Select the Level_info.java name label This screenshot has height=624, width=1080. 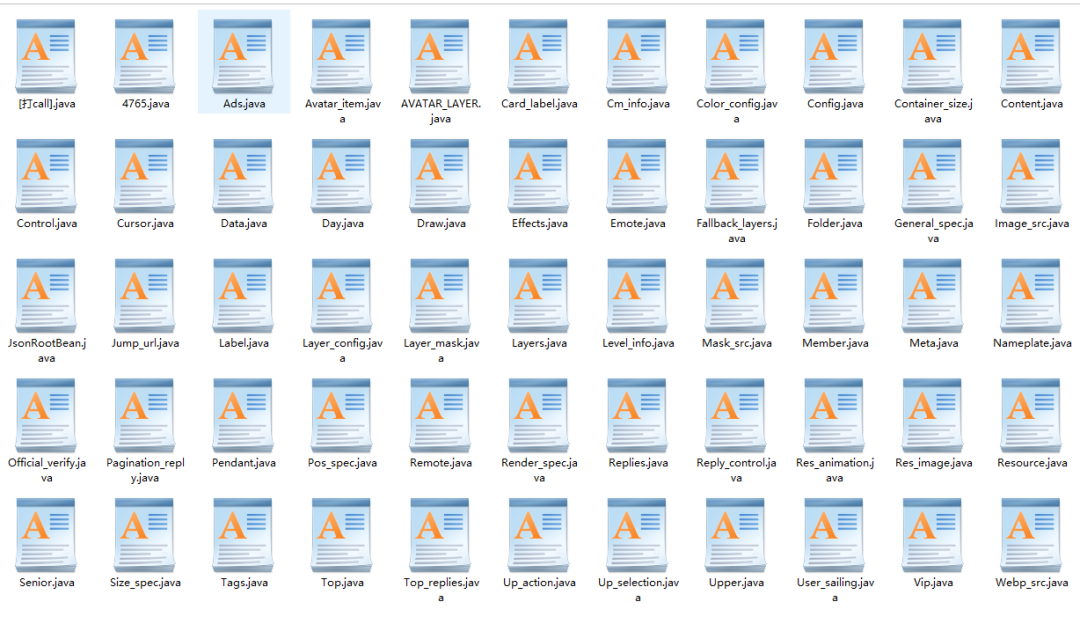pos(638,343)
